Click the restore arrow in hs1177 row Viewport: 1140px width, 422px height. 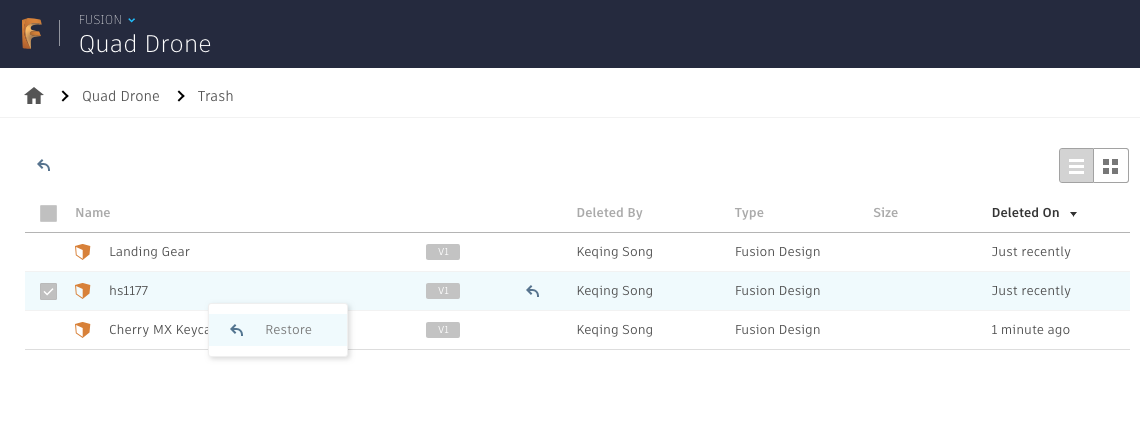(533, 291)
